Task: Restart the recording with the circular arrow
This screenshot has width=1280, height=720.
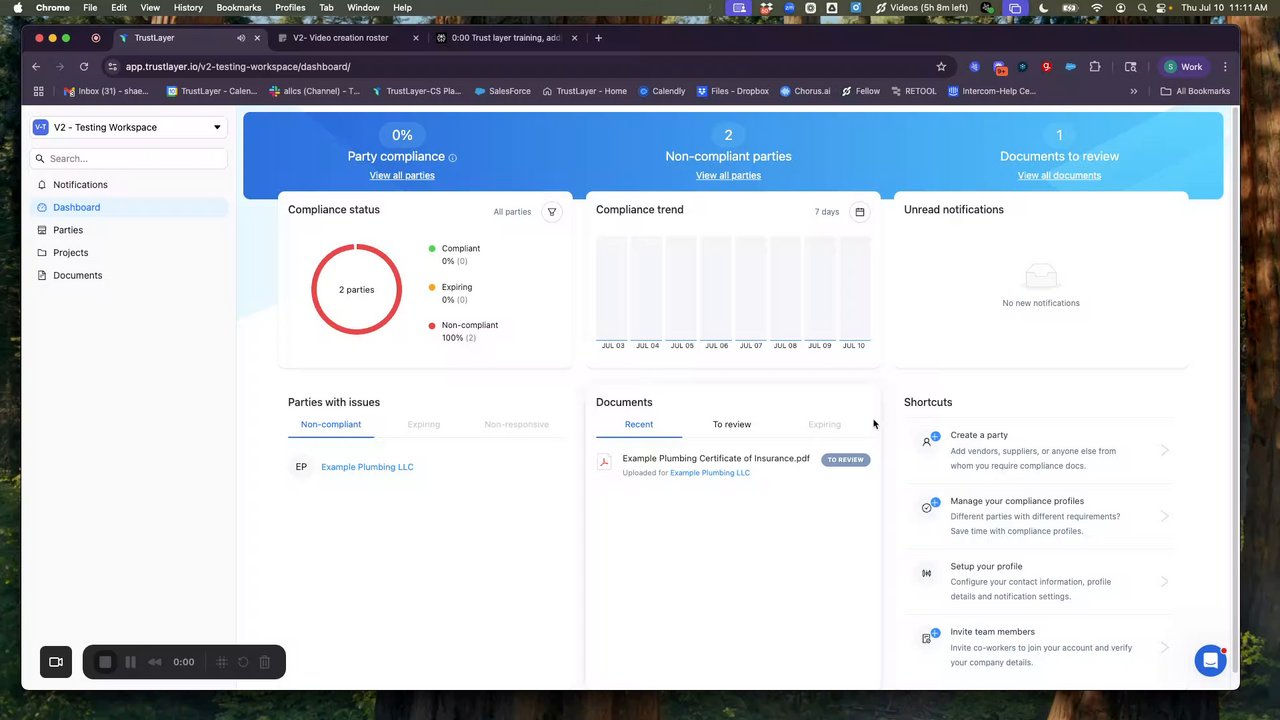Action: pos(243,662)
